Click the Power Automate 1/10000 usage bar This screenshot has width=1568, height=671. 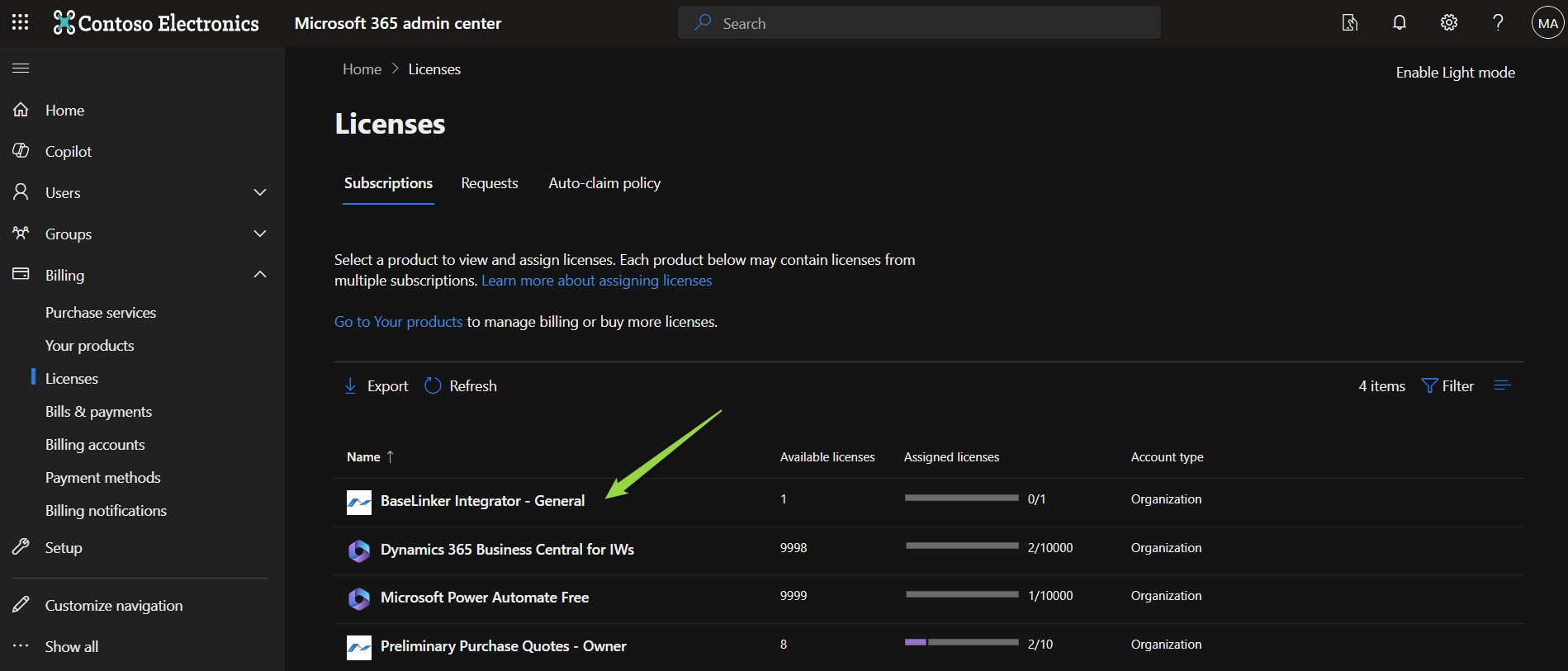[x=961, y=594]
